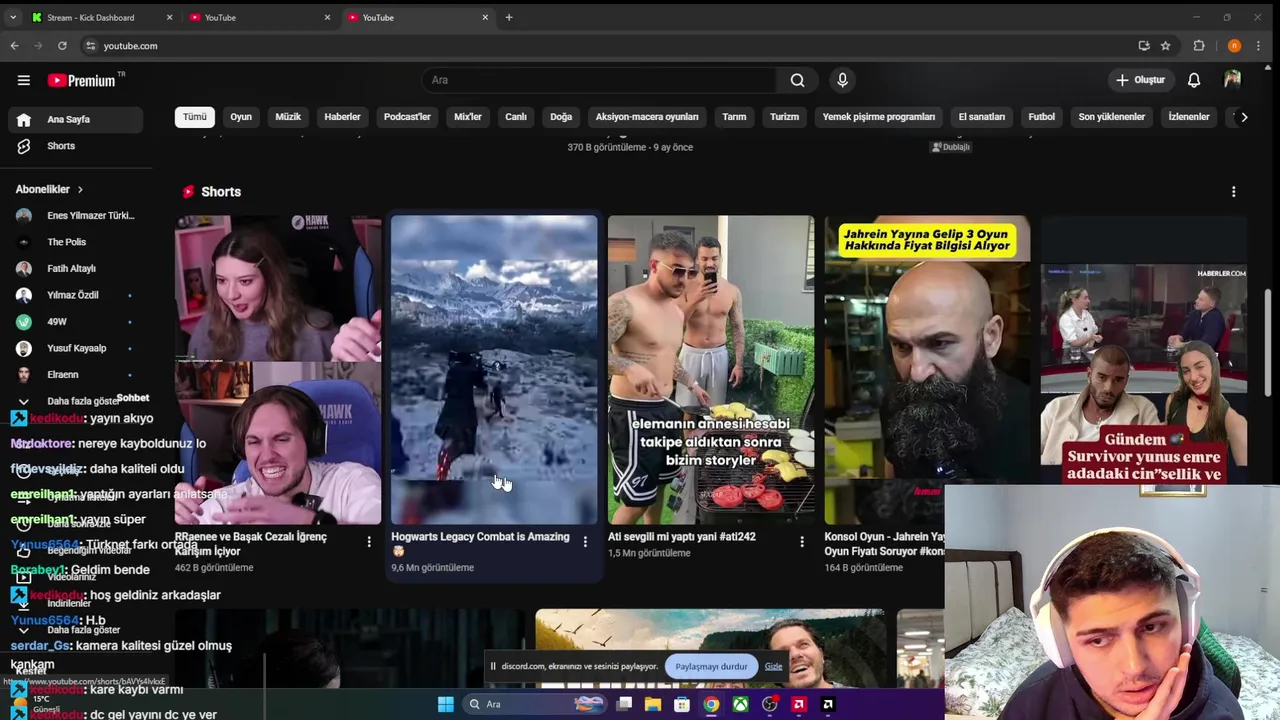Select the Mix'ler filter chip

(468, 117)
